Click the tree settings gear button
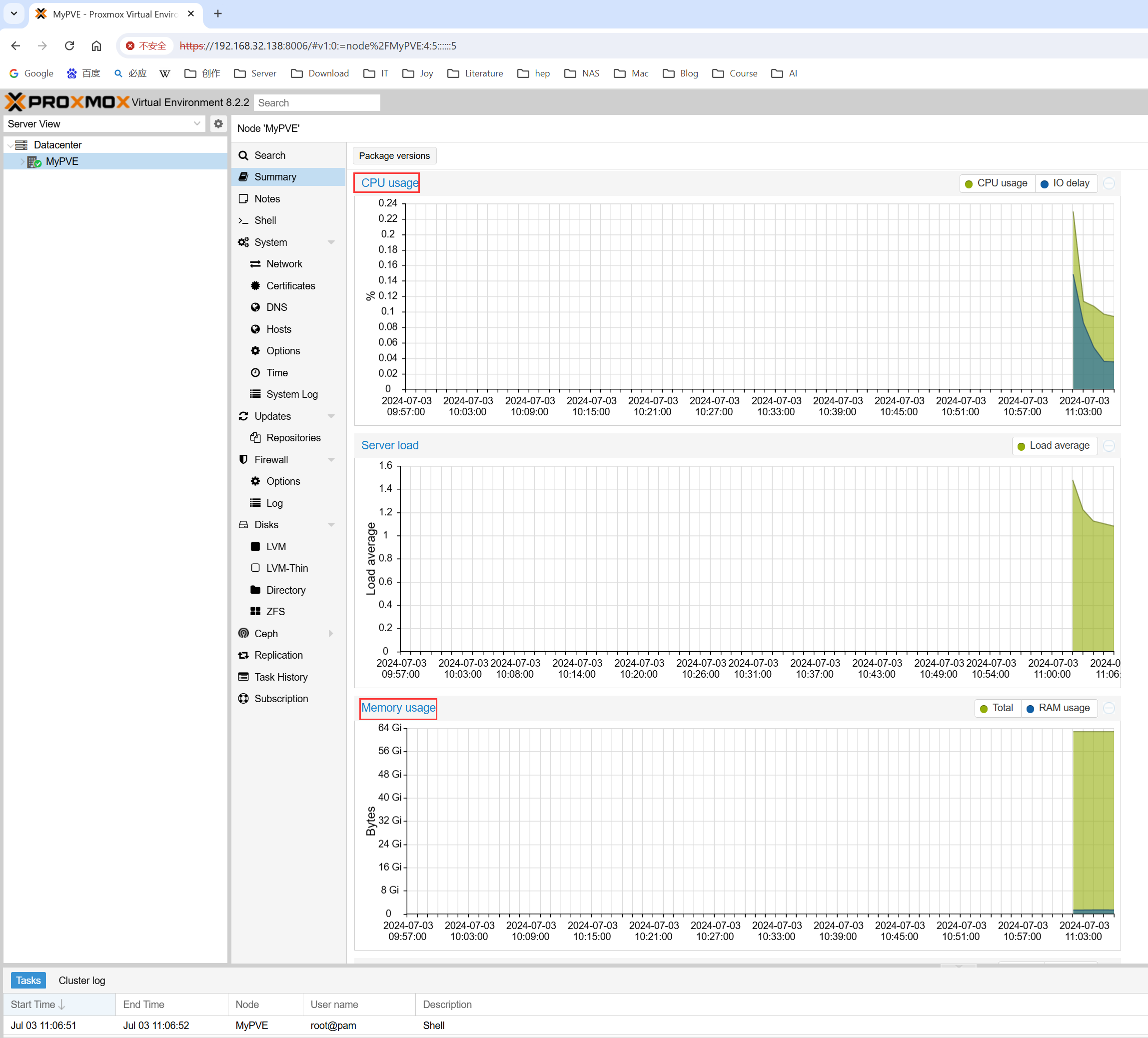 point(218,123)
